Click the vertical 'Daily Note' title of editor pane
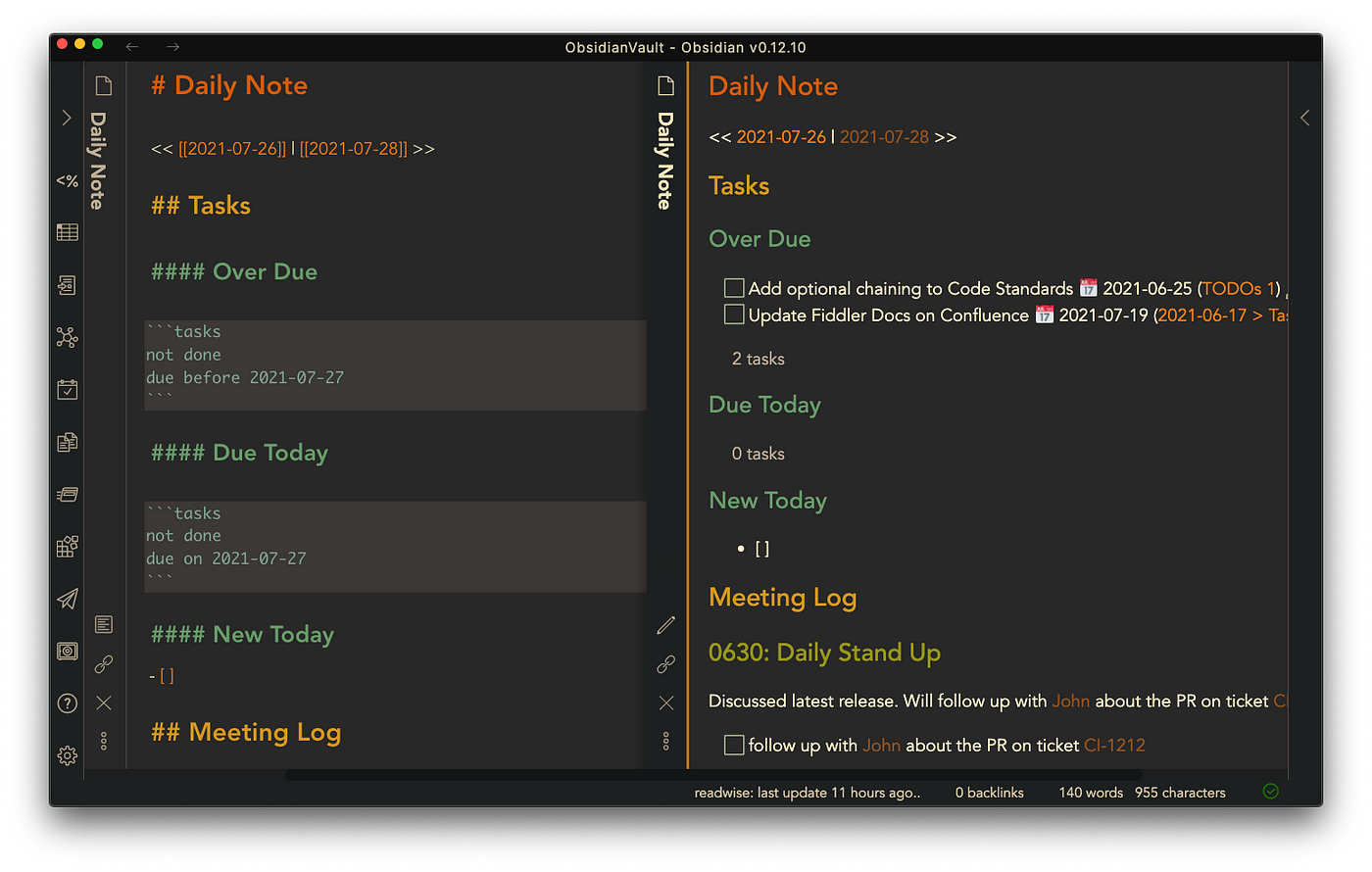The height and width of the screenshot is (872, 1372). coord(97,161)
